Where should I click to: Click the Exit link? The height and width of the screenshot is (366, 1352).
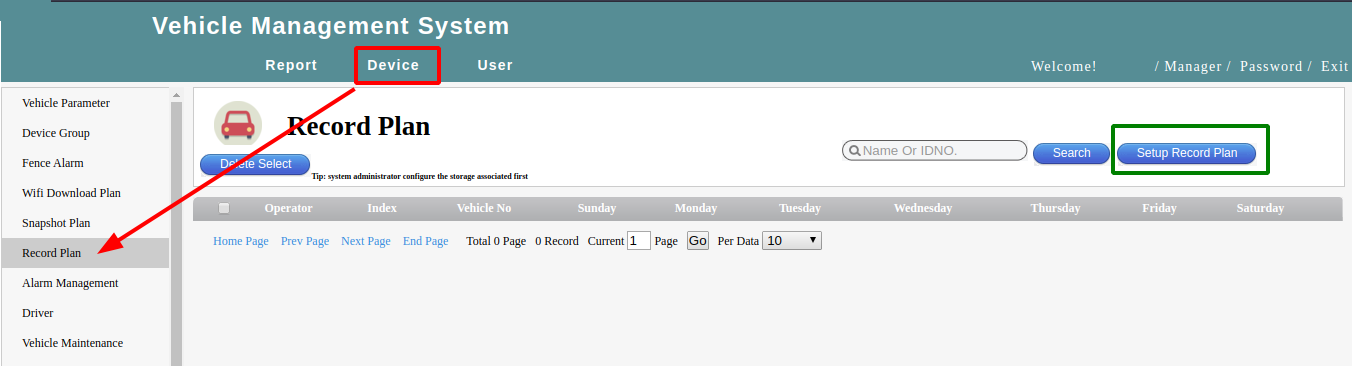tap(1335, 66)
